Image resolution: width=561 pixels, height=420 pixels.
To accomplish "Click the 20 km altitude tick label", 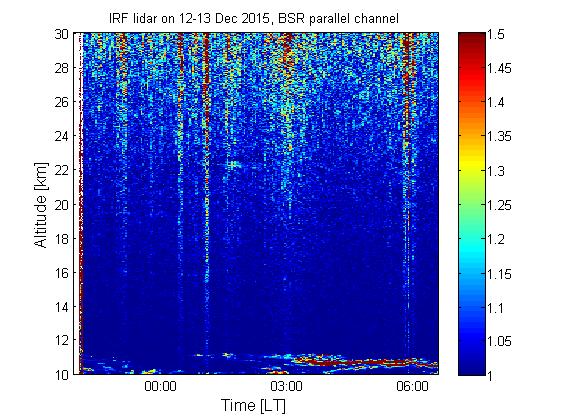I will tap(61, 205).
